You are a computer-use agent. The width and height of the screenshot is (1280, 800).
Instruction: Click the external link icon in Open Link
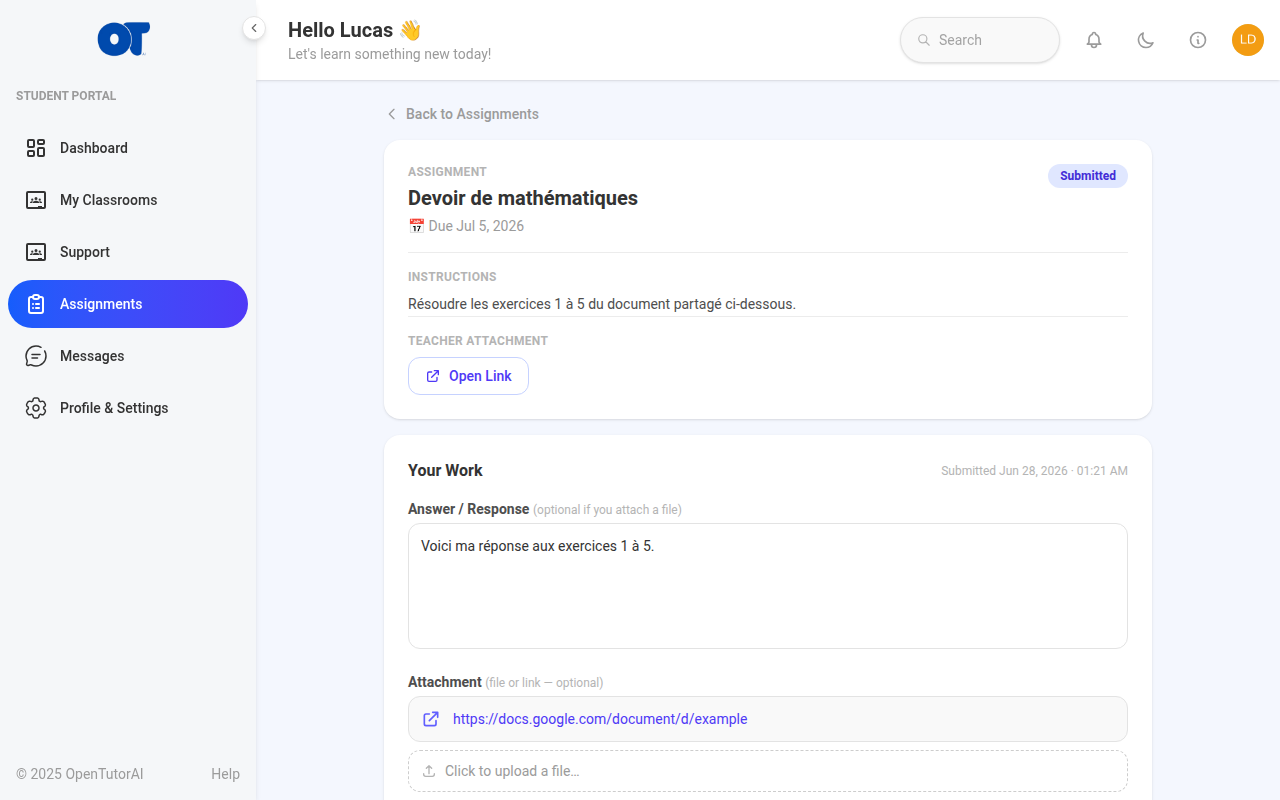point(433,376)
